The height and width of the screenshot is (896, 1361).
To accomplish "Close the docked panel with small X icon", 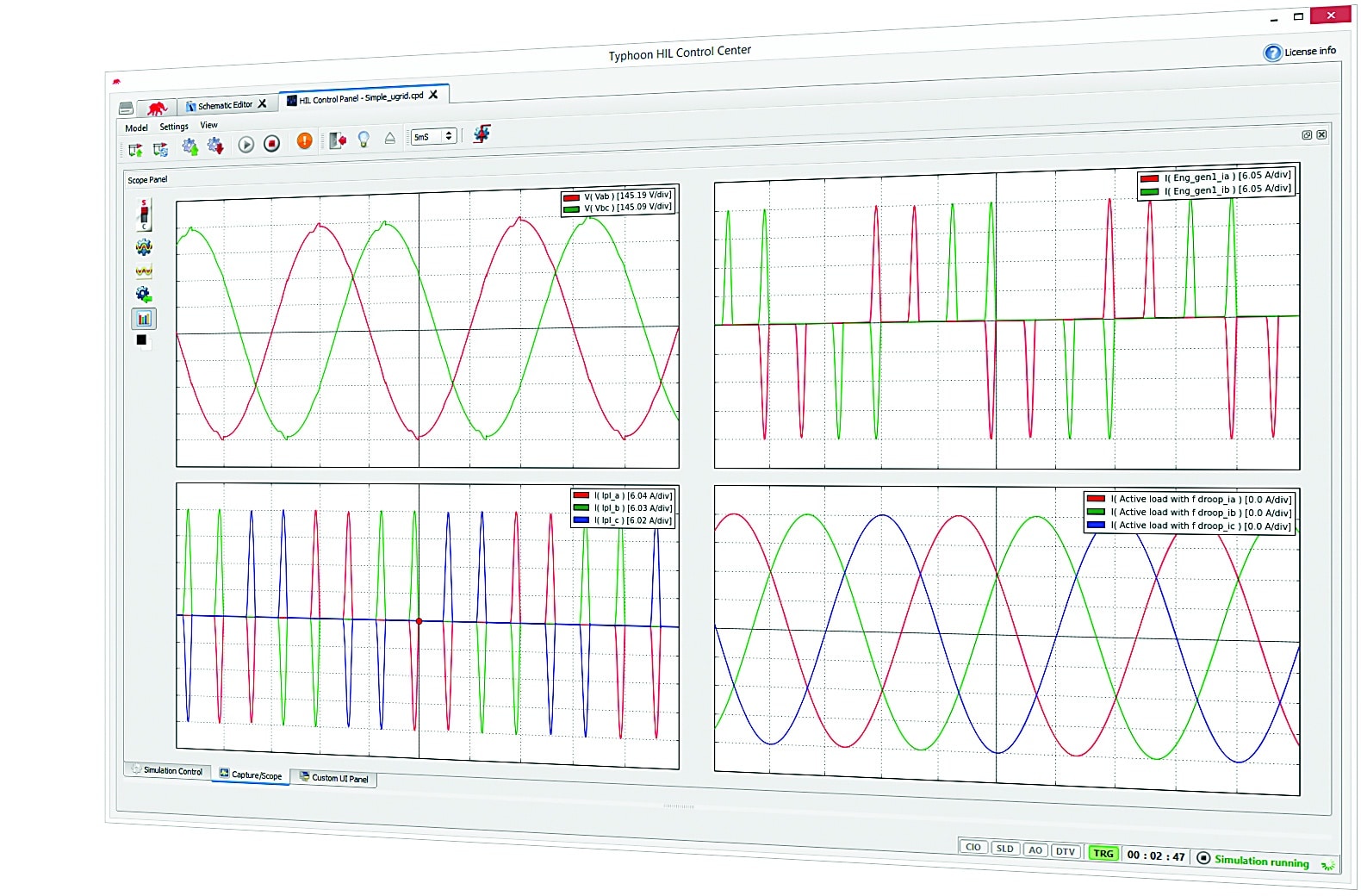I will (x=1321, y=134).
